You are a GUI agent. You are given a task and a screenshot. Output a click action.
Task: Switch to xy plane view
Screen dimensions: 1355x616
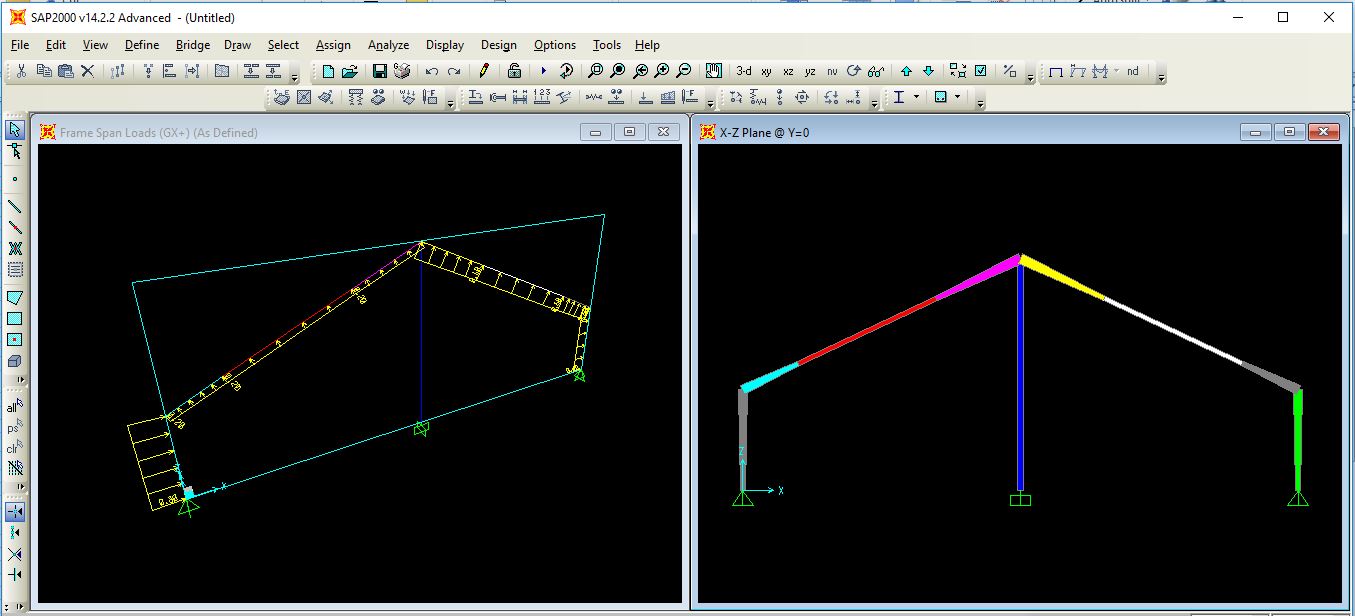tap(766, 71)
